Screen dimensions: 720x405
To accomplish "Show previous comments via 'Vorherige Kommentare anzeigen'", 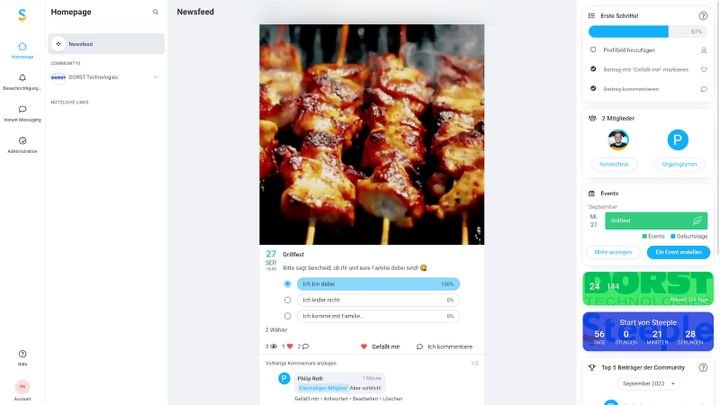I will (x=301, y=363).
